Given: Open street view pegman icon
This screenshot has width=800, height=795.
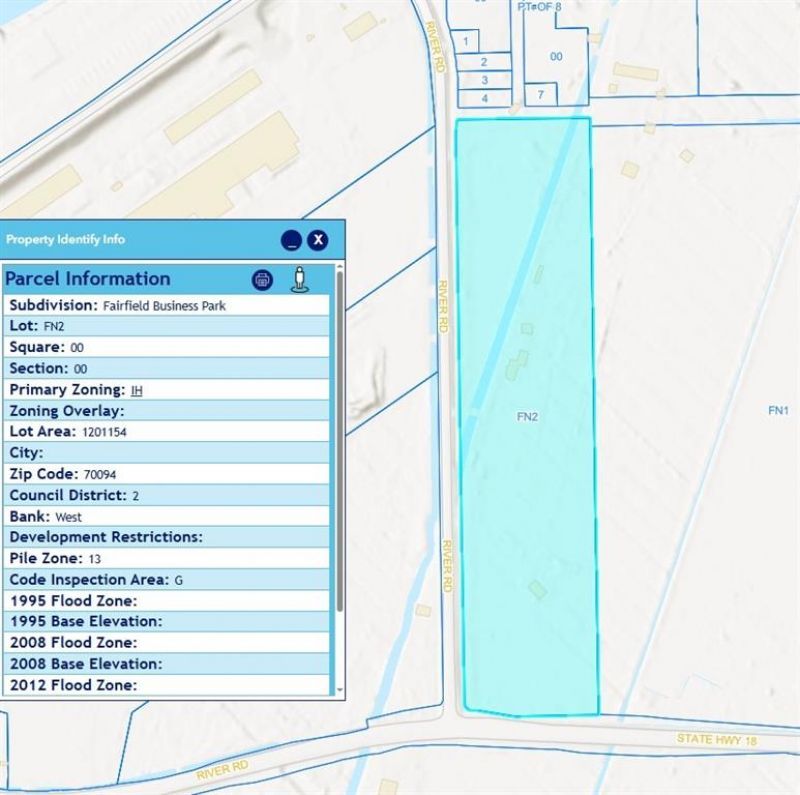Looking at the screenshot, I should click(x=299, y=280).
